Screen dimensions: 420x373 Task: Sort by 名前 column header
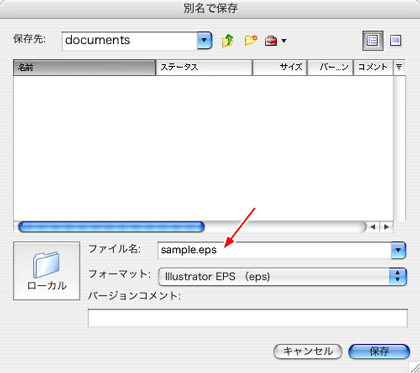point(85,67)
